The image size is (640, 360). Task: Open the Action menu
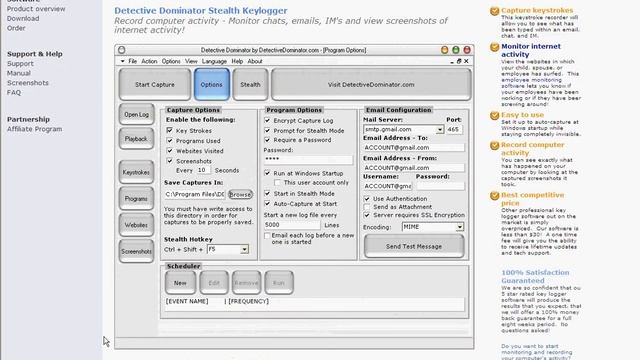pyautogui.click(x=149, y=61)
